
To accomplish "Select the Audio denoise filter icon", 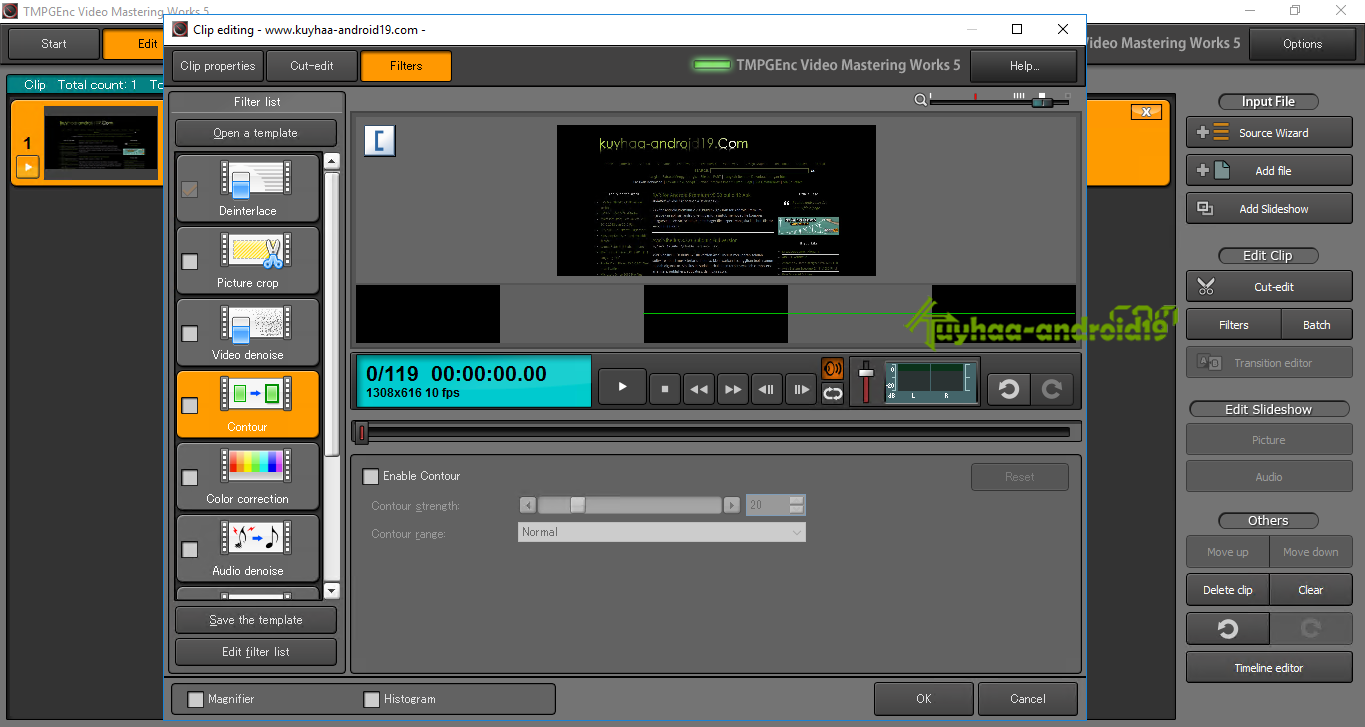I will (256, 541).
